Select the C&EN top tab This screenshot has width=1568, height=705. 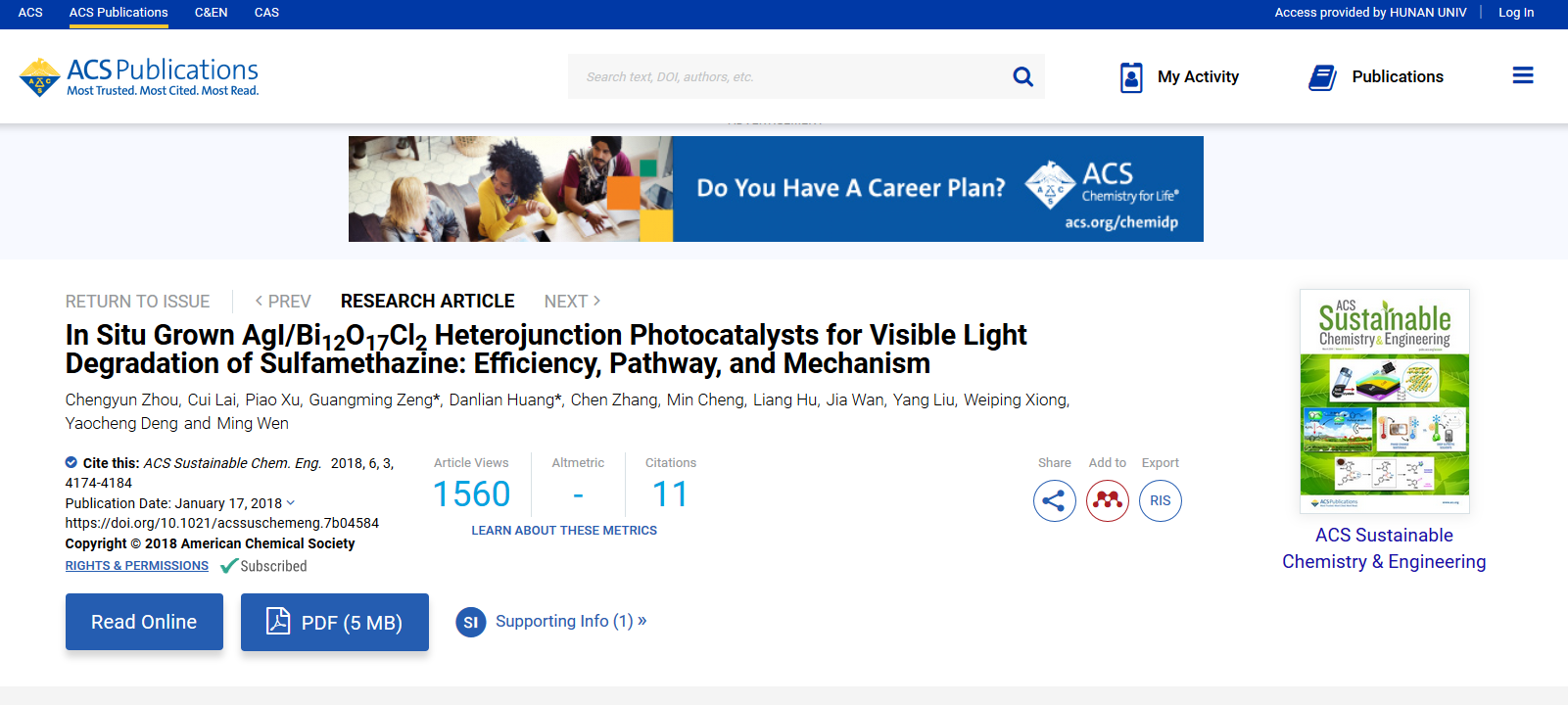[211, 13]
